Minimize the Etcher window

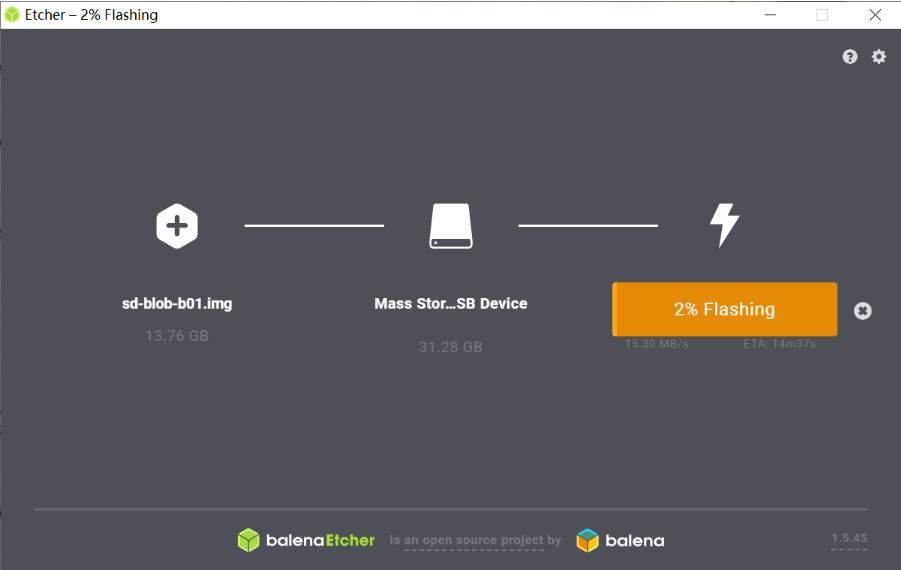click(770, 15)
